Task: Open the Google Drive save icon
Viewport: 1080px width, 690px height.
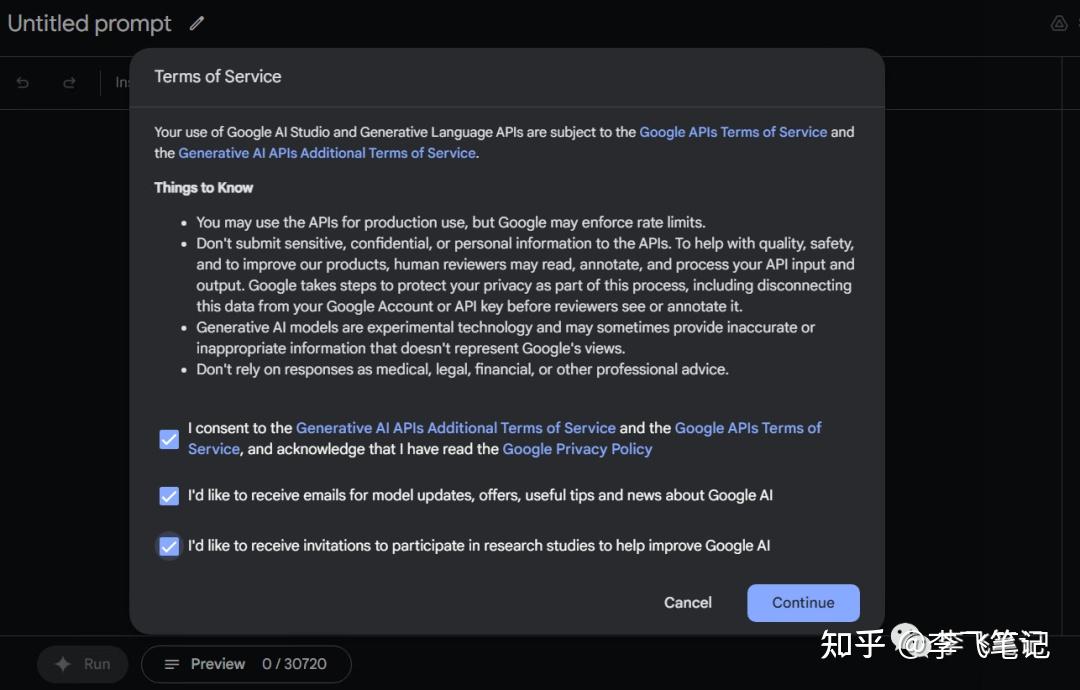Action: click(x=1059, y=24)
